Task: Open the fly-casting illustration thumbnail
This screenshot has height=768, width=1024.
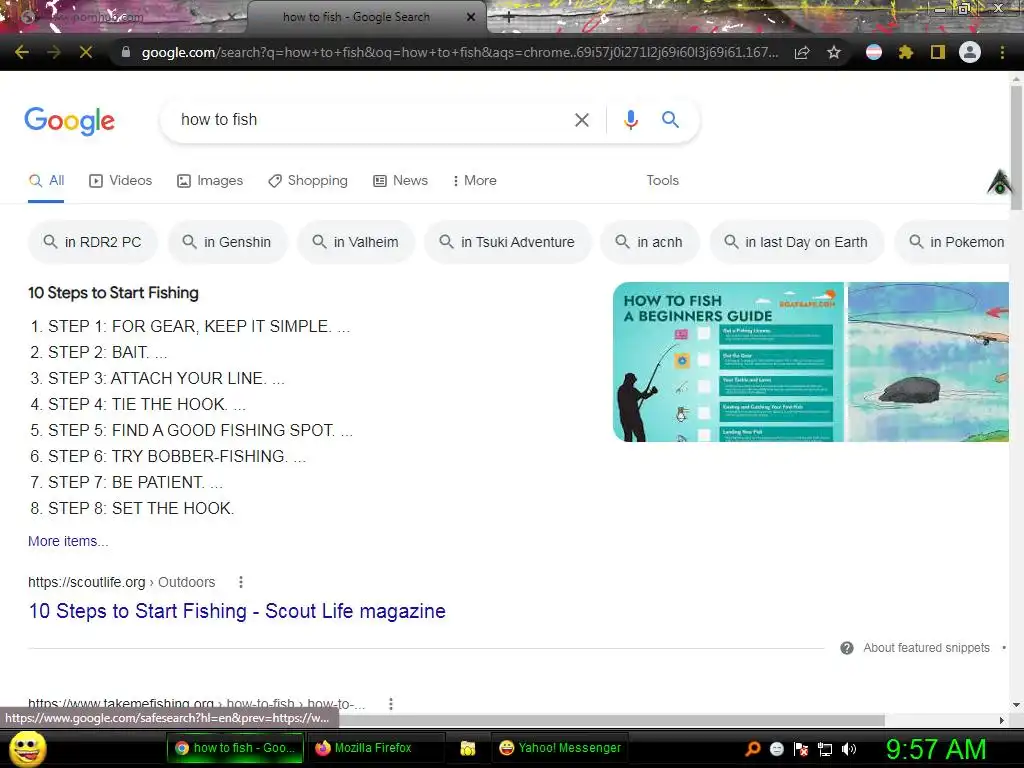Action: pyautogui.click(x=928, y=362)
